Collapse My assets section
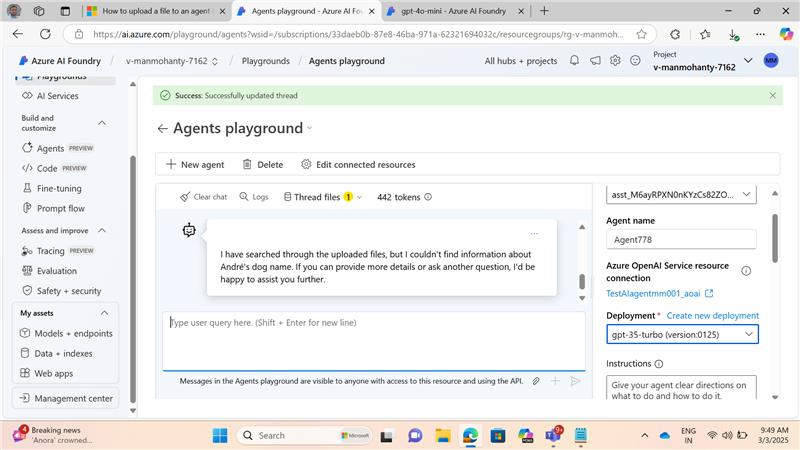This screenshot has height=450, width=800. (105, 313)
